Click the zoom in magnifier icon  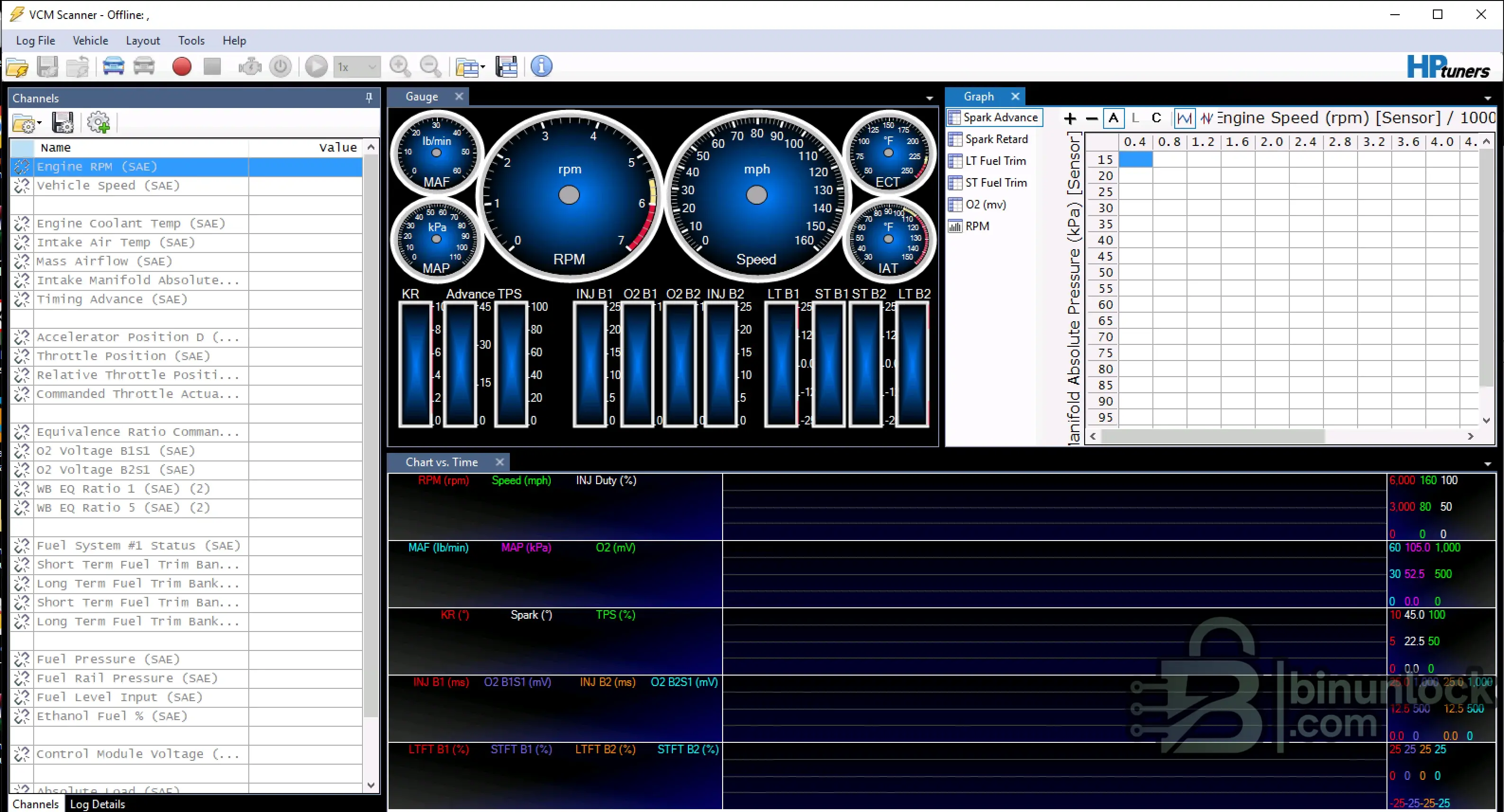tap(400, 66)
